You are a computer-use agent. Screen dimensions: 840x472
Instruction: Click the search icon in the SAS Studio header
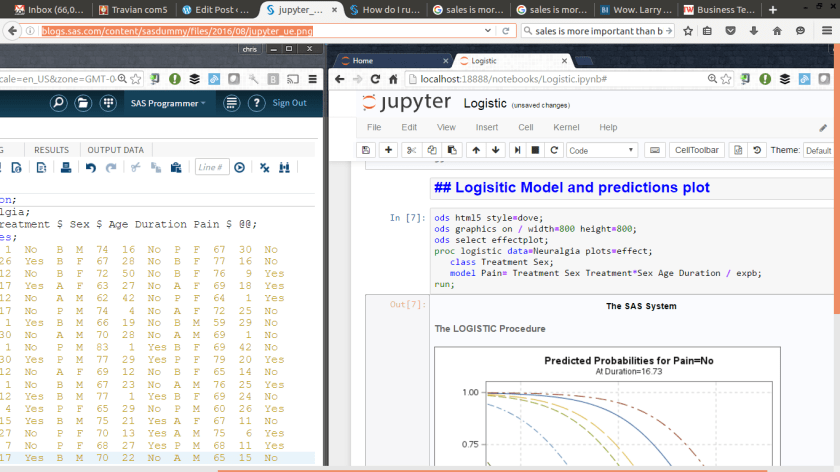(58, 103)
